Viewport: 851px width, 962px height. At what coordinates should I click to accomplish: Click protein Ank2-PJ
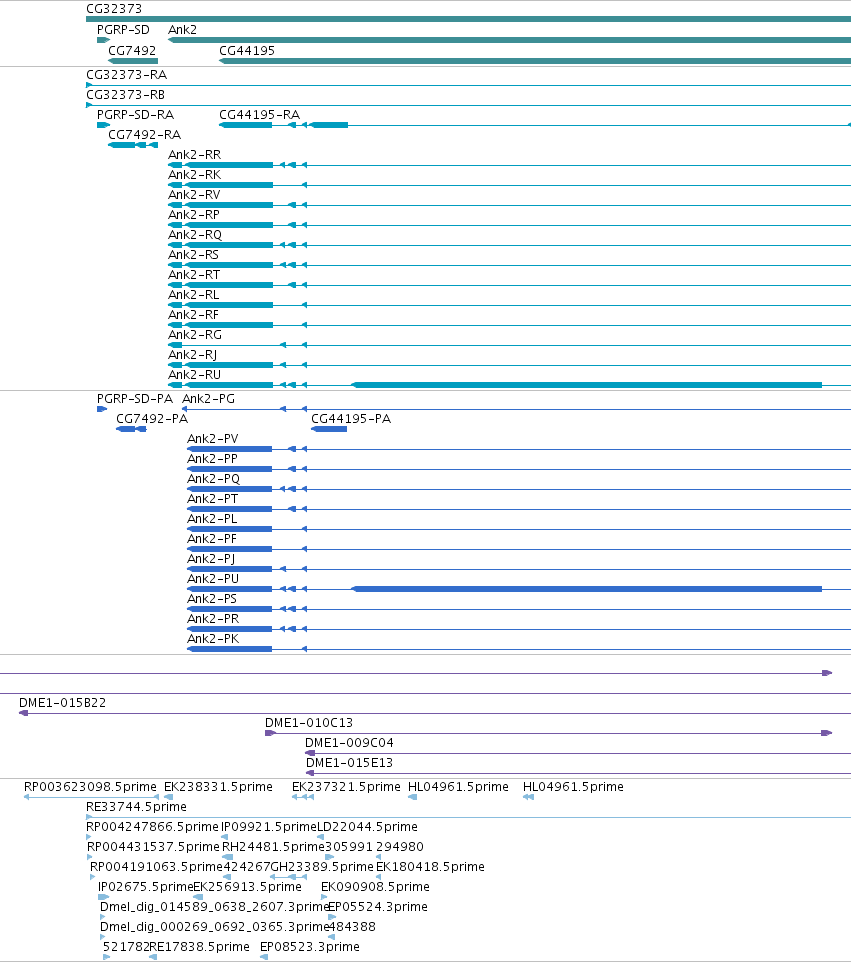(x=211, y=558)
